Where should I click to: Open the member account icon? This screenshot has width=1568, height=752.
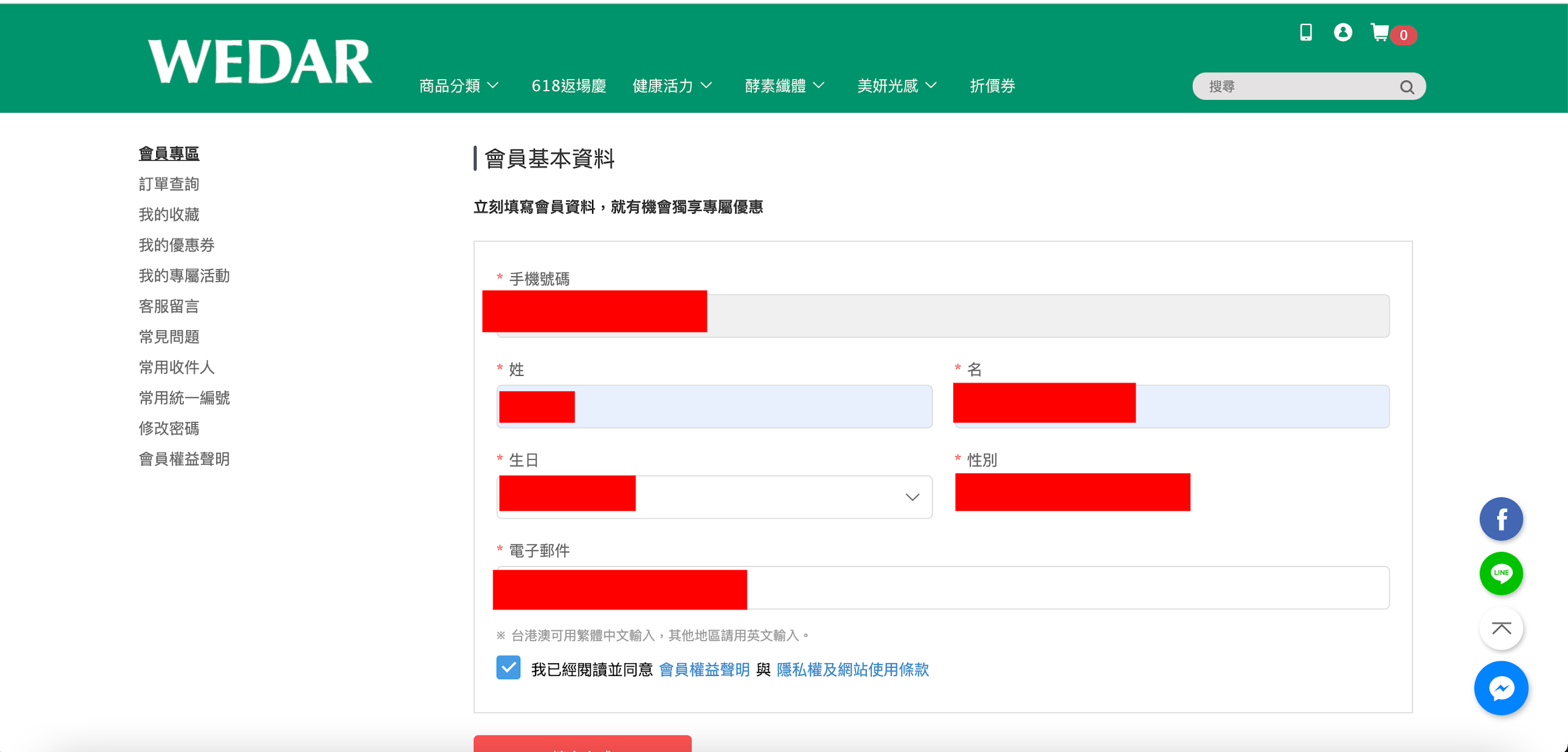1343,32
